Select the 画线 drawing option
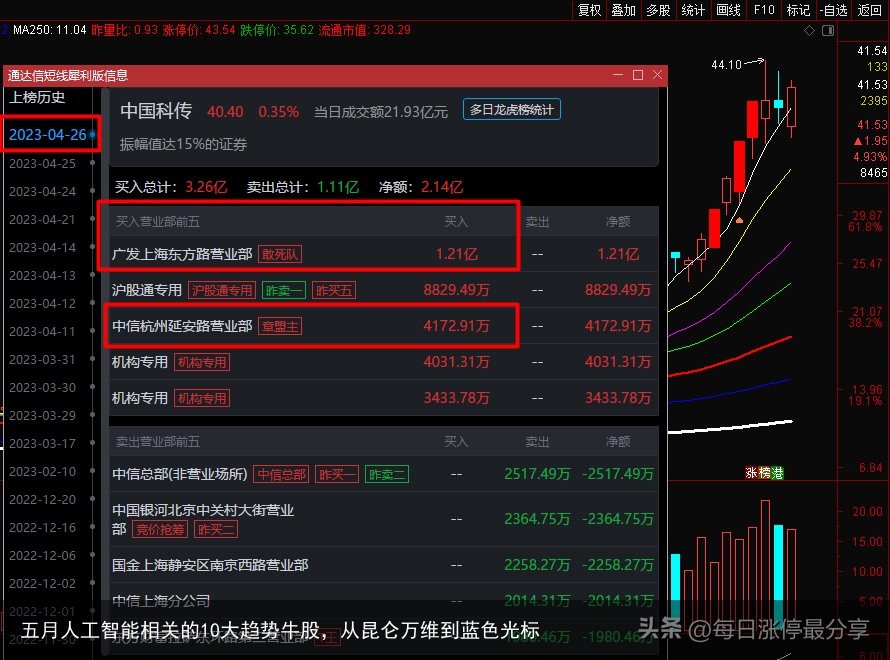This screenshot has width=890, height=660. 728,10
